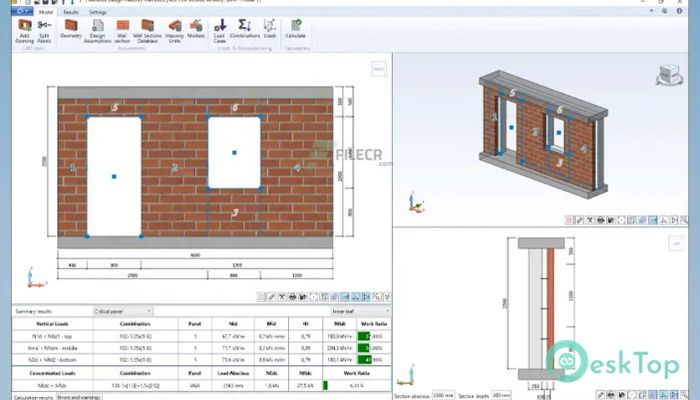
Task: Select panel 5 above the door
Action: [x=115, y=107]
